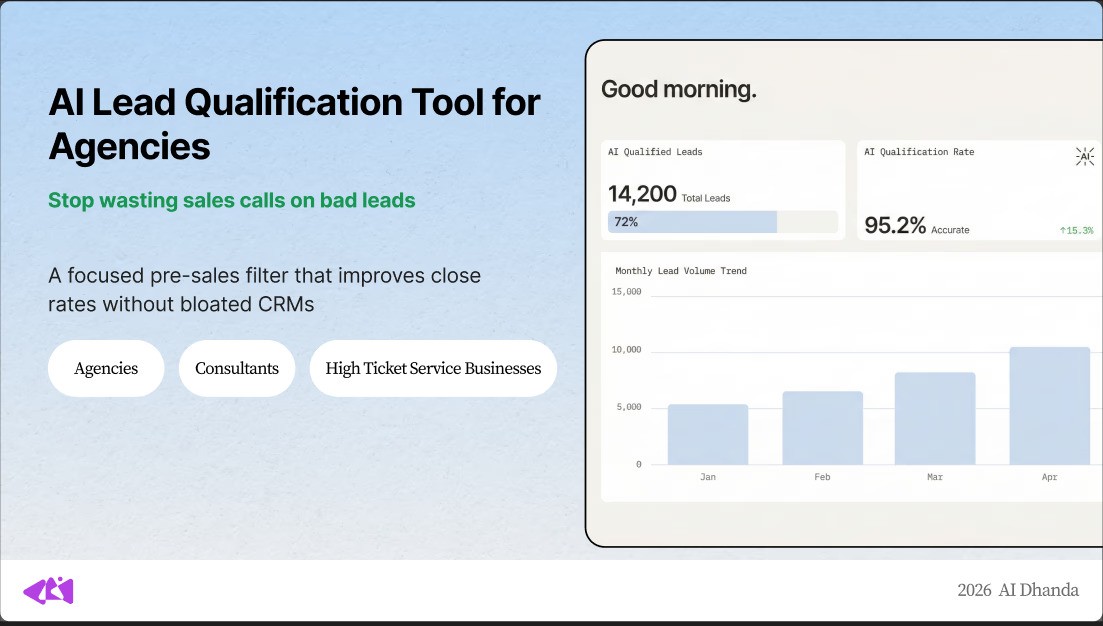Click the 'Monthly Lead Volume Trend' title
The height and width of the screenshot is (626, 1103).
pyautogui.click(x=681, y=271)
